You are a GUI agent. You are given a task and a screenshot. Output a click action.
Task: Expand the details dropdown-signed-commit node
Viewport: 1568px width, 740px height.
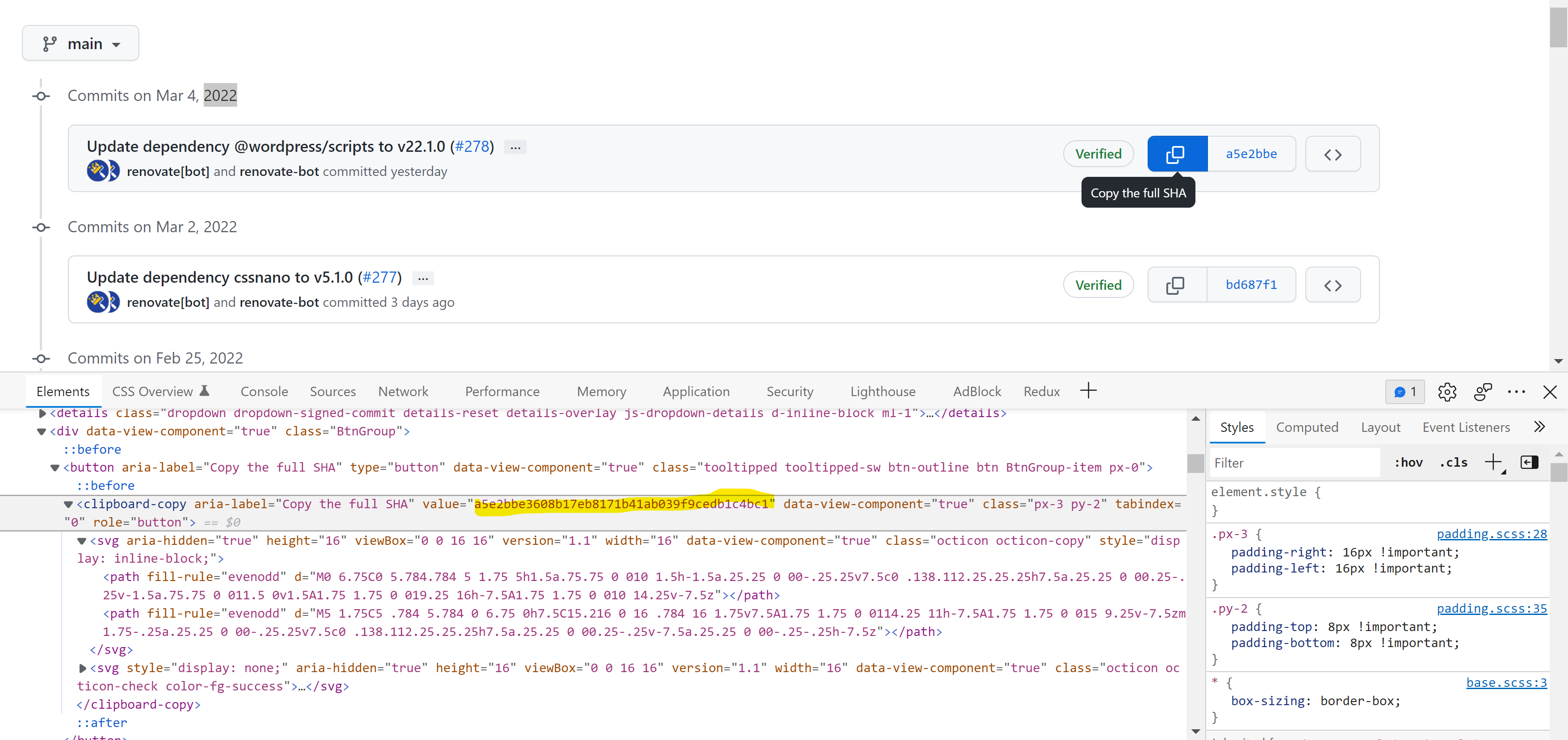click(x=42, y=414)
